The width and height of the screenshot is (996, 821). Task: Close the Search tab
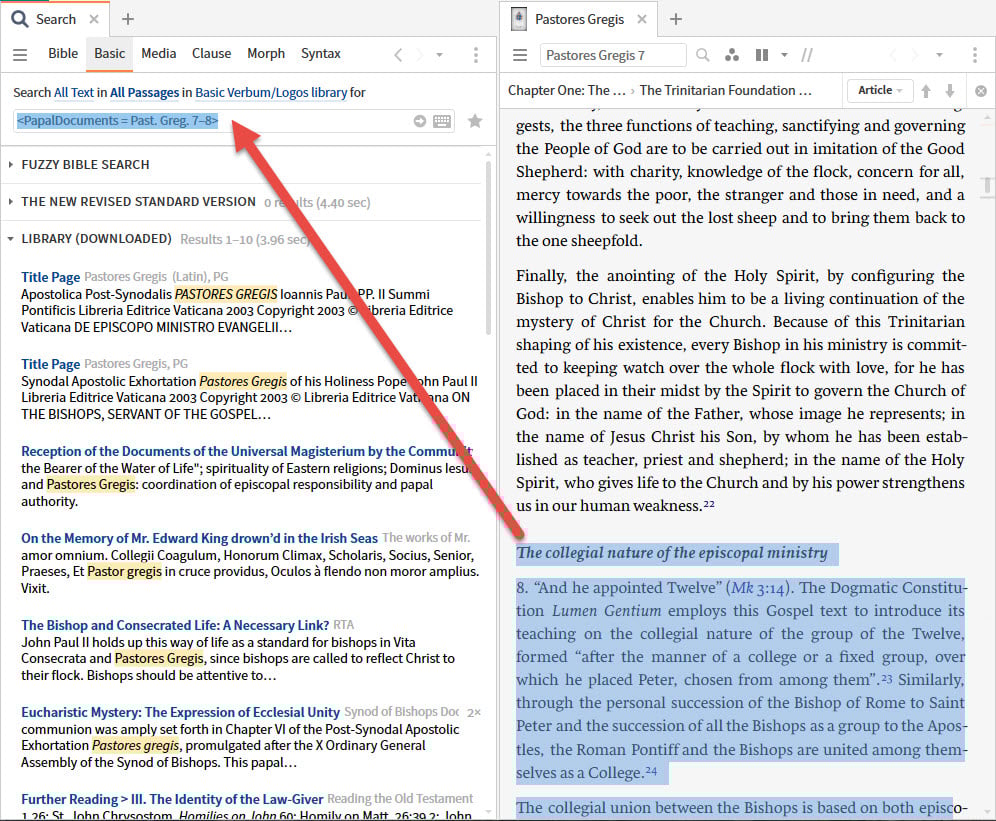click(94, 19)
